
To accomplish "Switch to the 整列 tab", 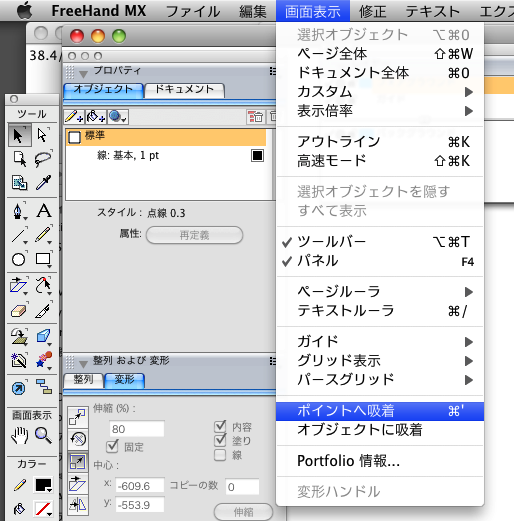I will click(x=83, y=380).
